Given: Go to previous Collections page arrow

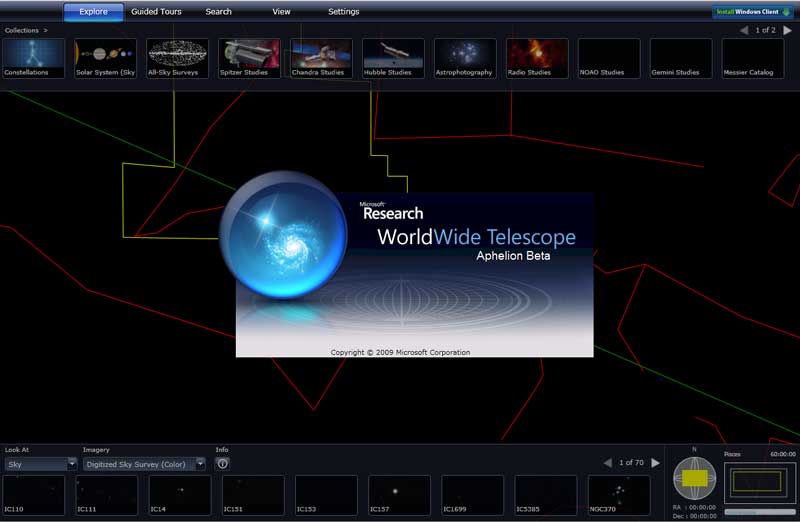Looking at the screenshot, I should [744, 31].
